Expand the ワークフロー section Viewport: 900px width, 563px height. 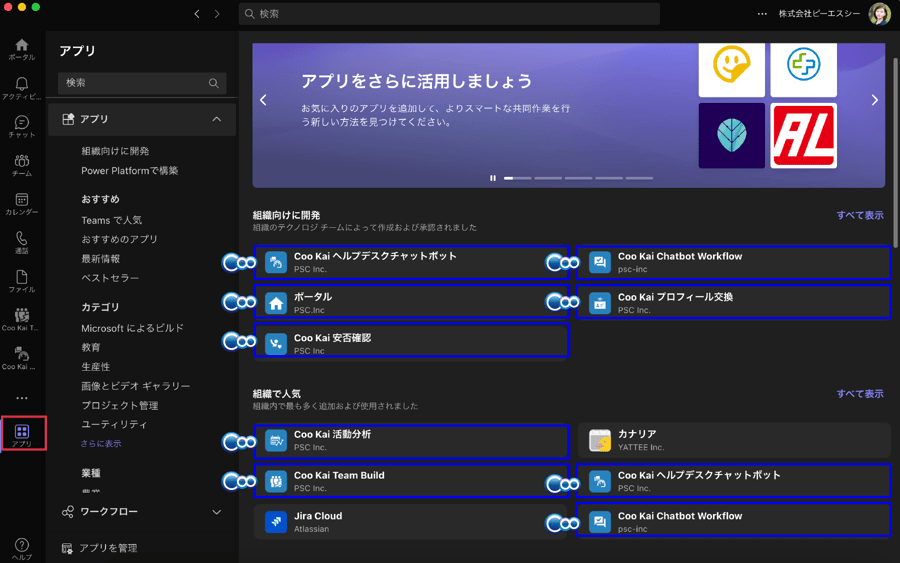[x=216, y=512]
